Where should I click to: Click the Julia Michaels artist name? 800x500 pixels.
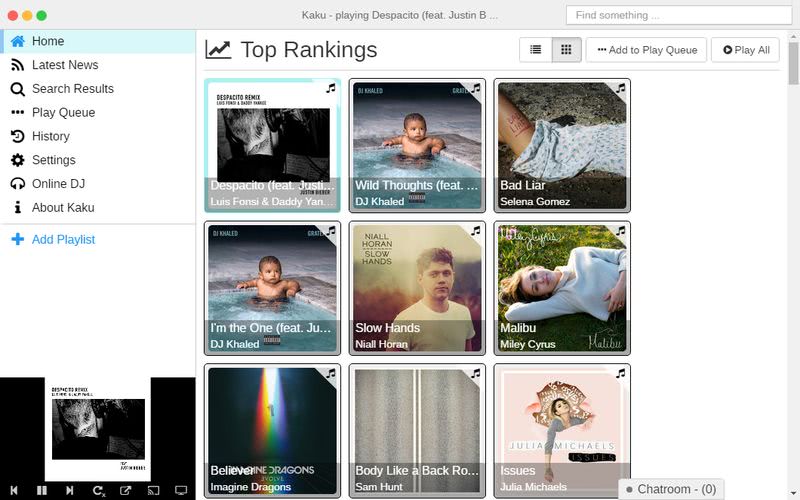pyautogui.click(x=533, y=487)
